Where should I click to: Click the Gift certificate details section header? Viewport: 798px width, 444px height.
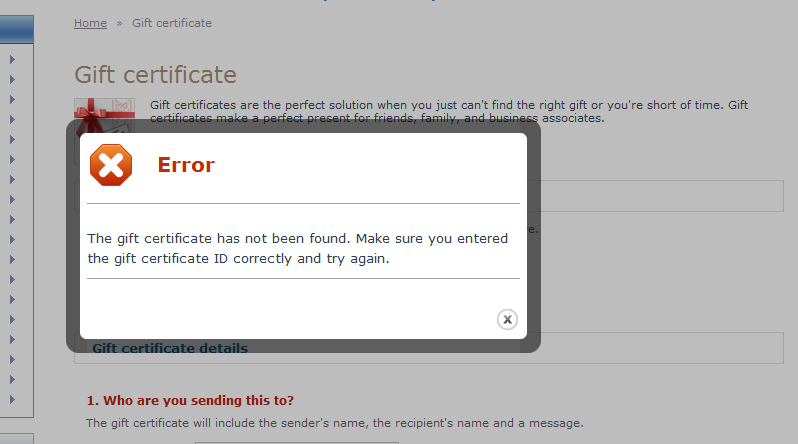[x=170, y=348]
